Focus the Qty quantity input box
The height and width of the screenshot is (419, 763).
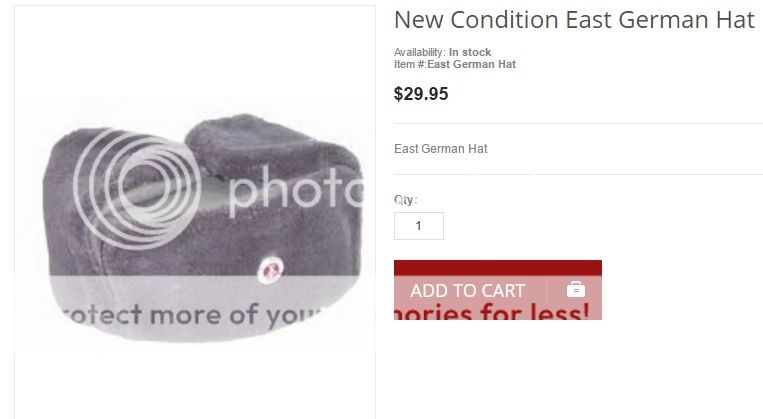[418, 226]
